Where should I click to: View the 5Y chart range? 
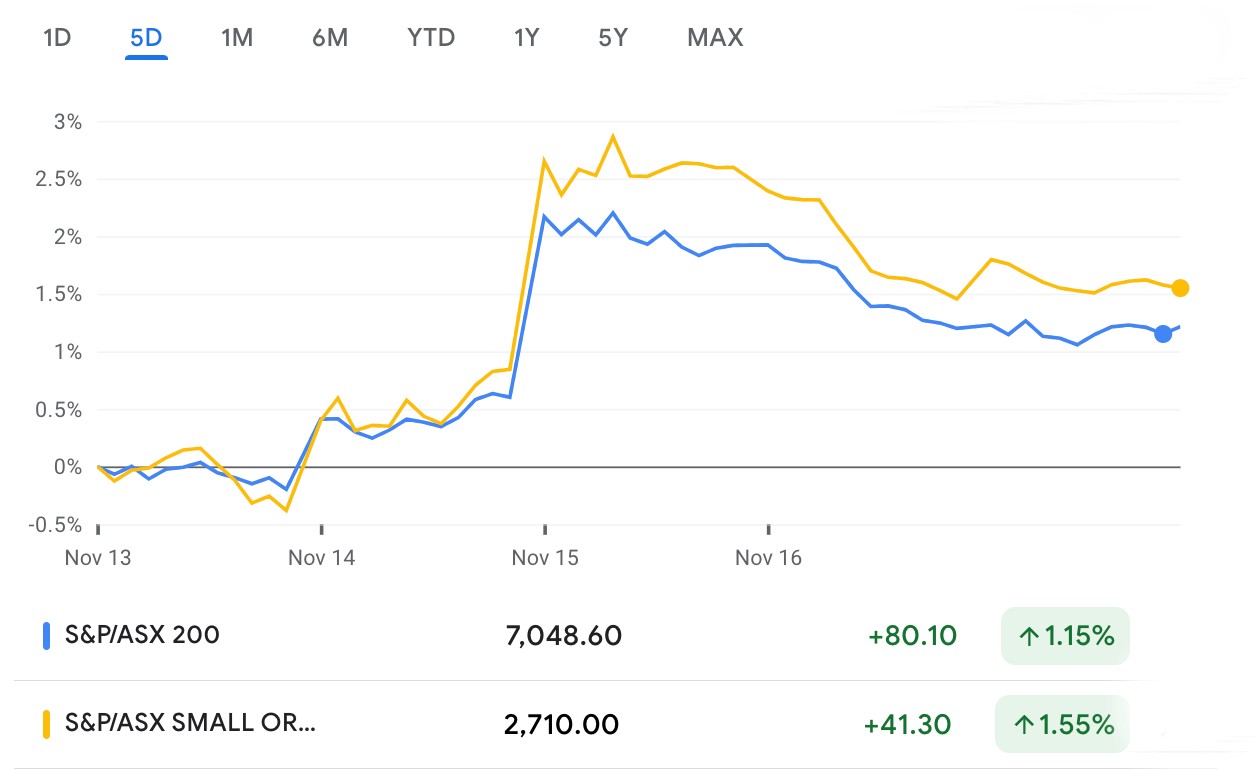[613, 38]
